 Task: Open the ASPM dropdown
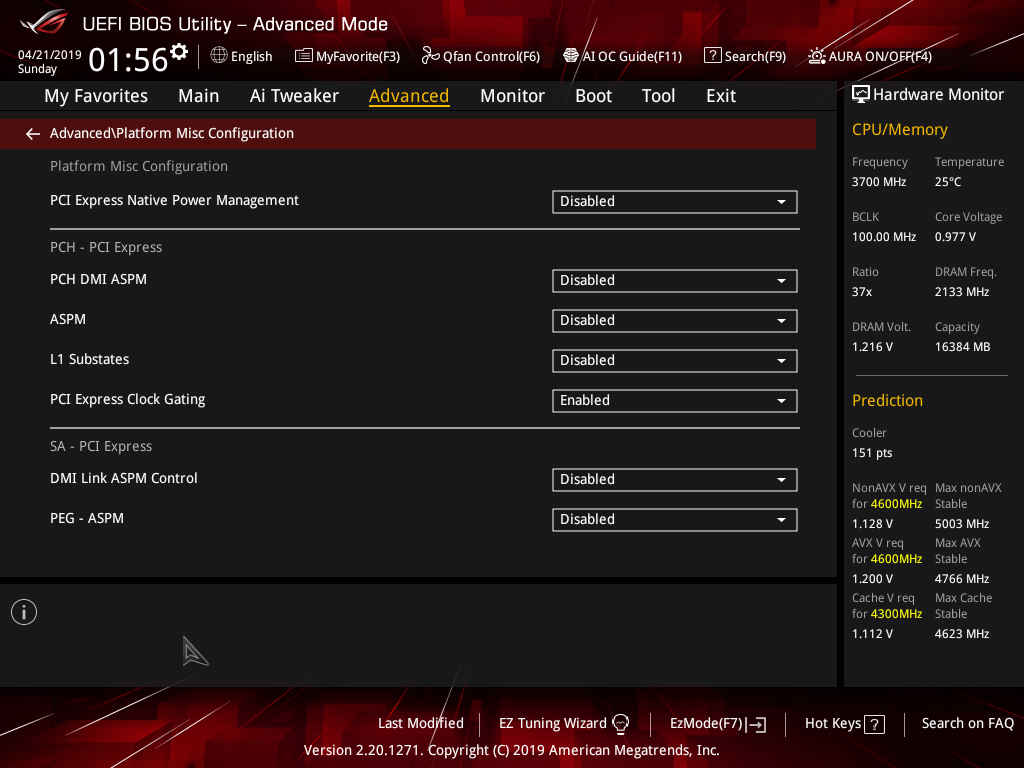[x=675, y=321]
